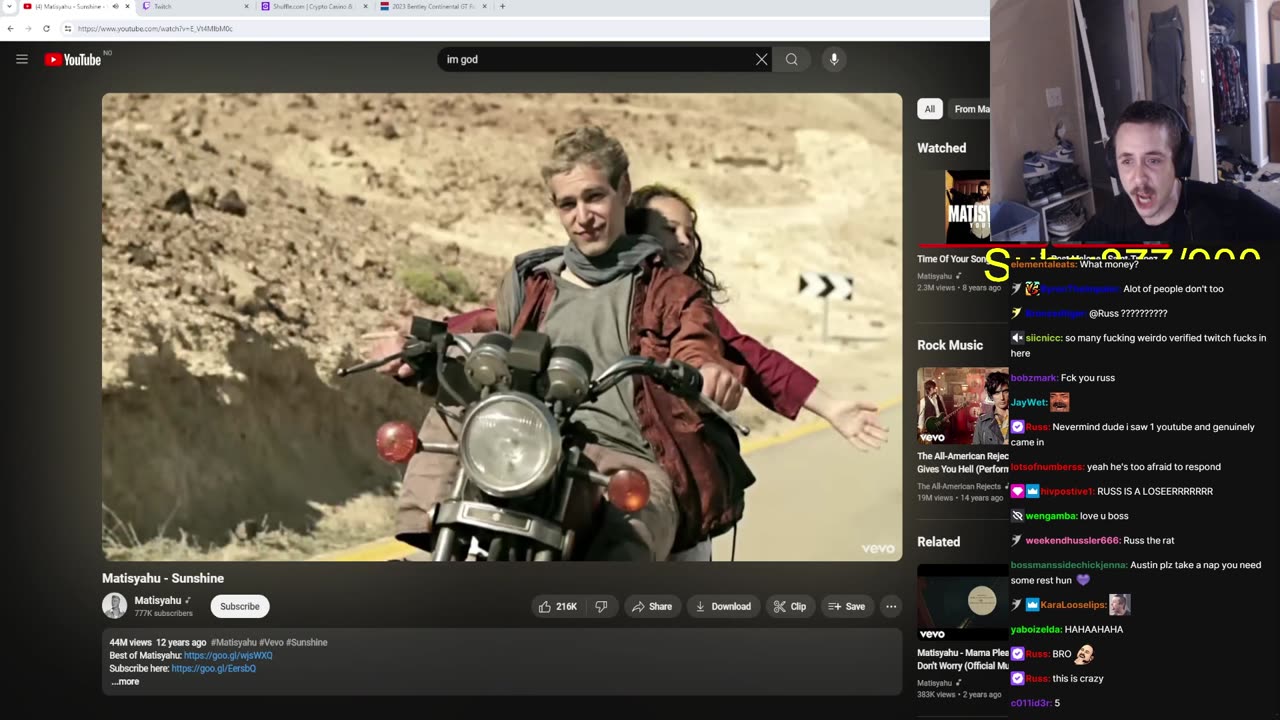This screenshot has height=720, width=1280.
Task: Click 'Rock Music' section heading
Action: pyautogui.click(x=950, y=345)
